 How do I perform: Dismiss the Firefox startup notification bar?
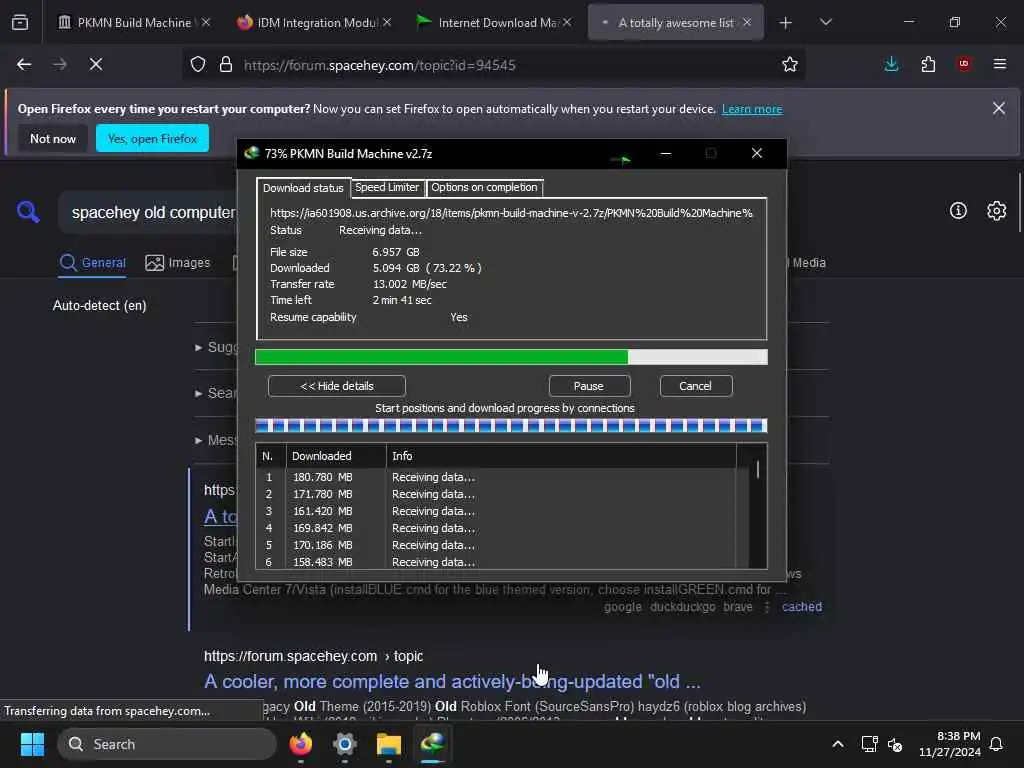pos(999,108)
